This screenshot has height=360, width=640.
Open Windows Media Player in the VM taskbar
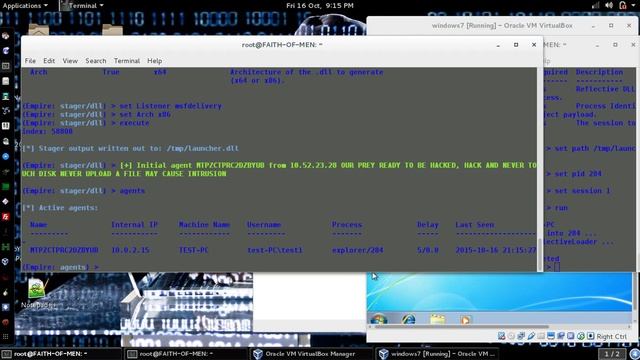[465, 319]
